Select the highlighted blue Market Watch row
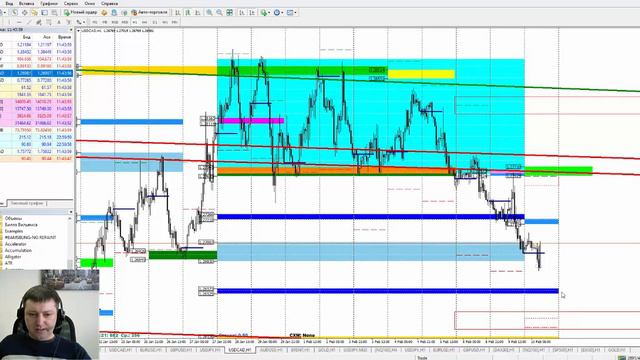 [x=36, y=73]
